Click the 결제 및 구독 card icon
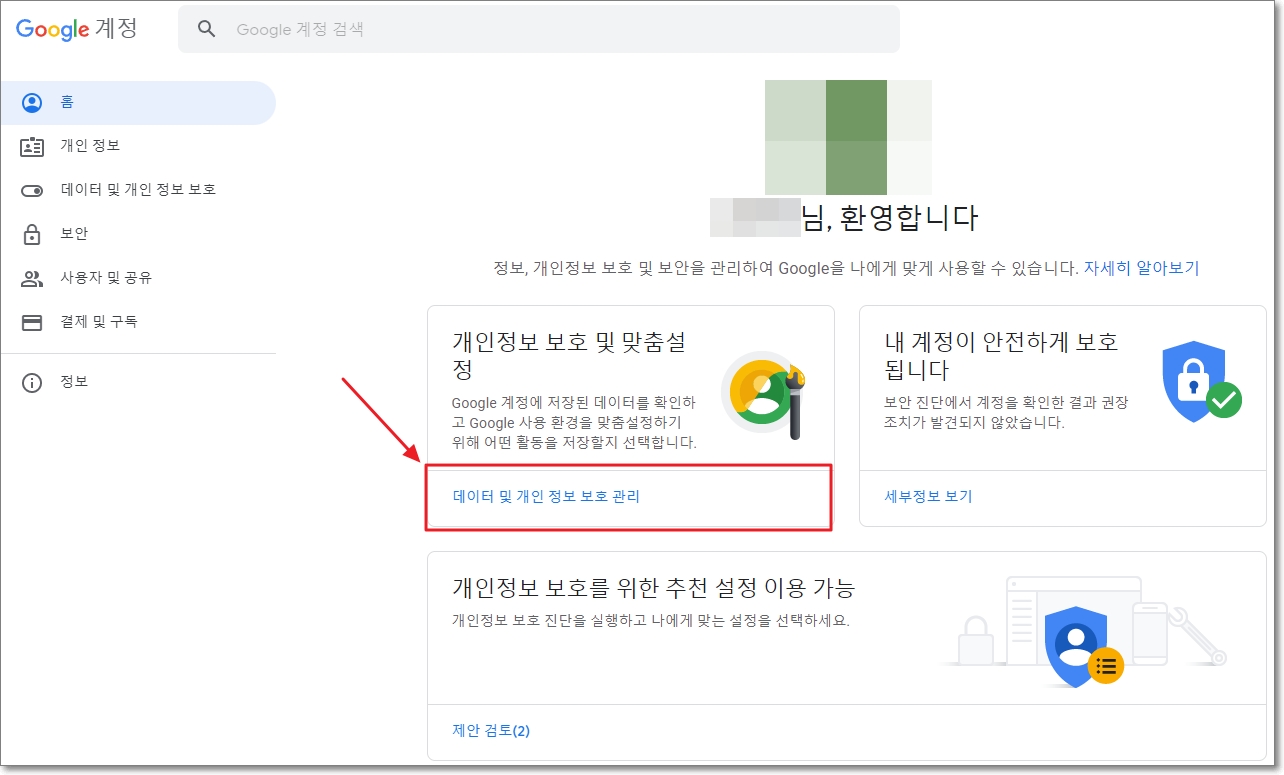 (32, 322)
